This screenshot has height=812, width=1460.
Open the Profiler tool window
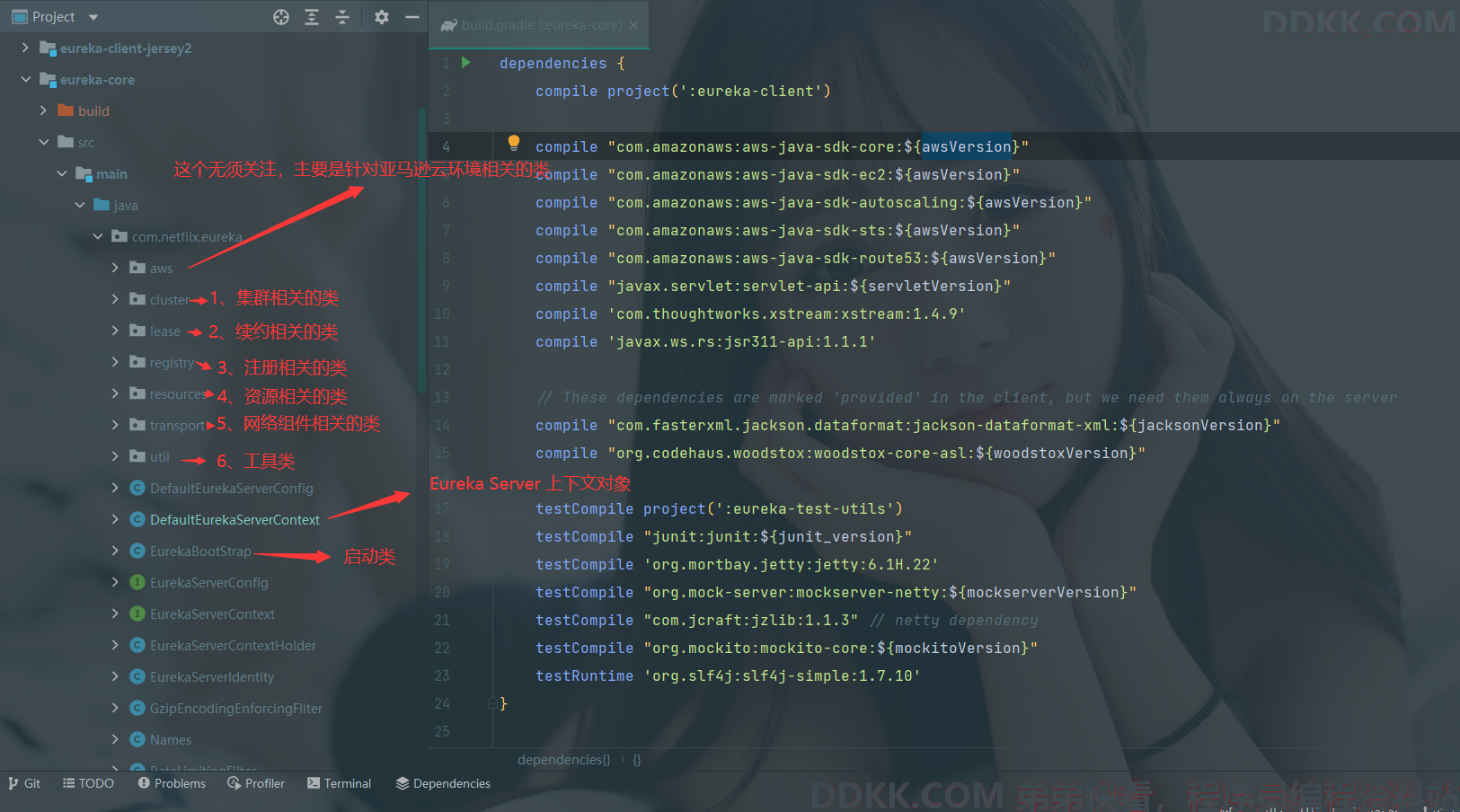click(x=256, y=783)
